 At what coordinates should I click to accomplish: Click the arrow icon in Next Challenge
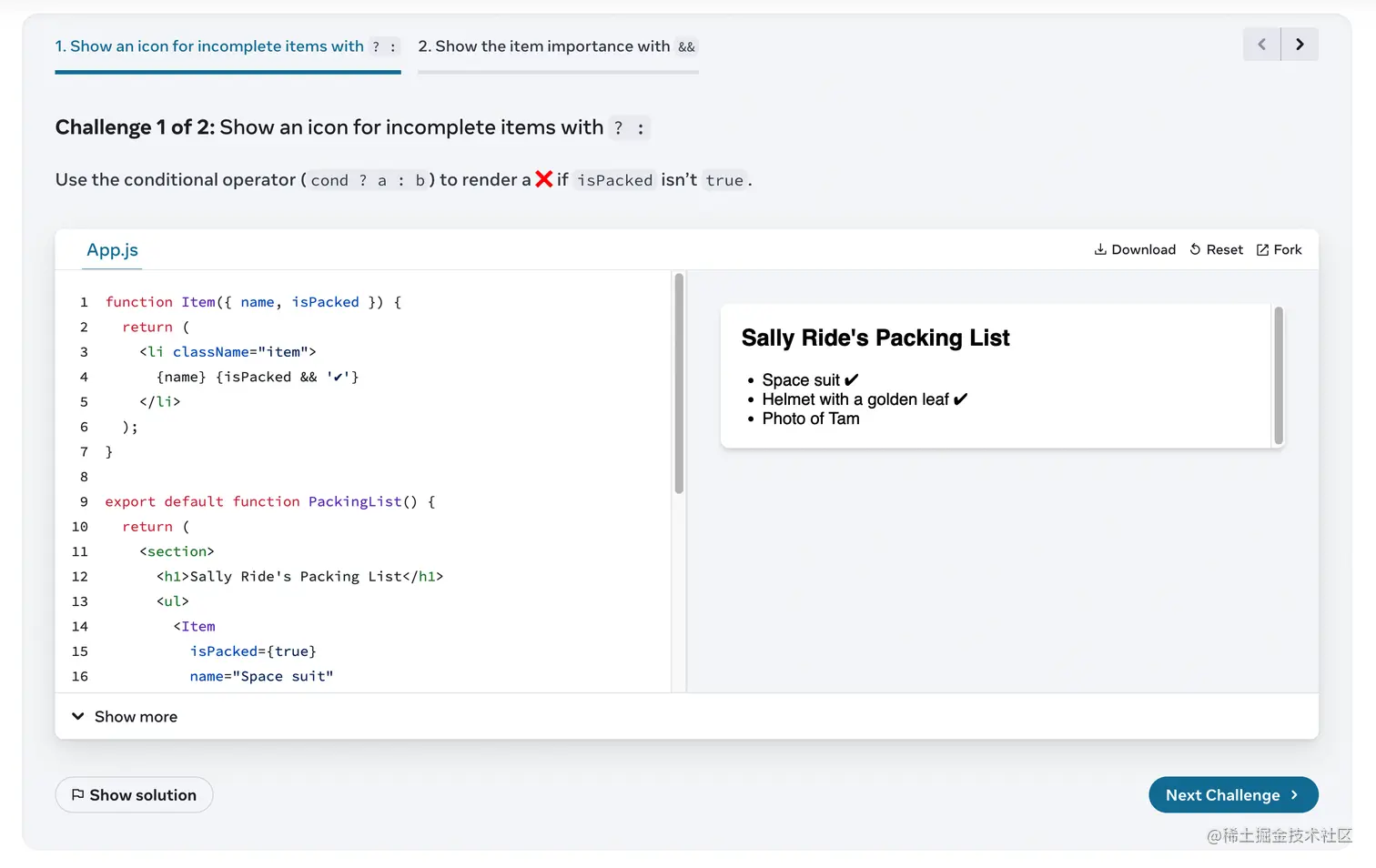click(1294, 795)
